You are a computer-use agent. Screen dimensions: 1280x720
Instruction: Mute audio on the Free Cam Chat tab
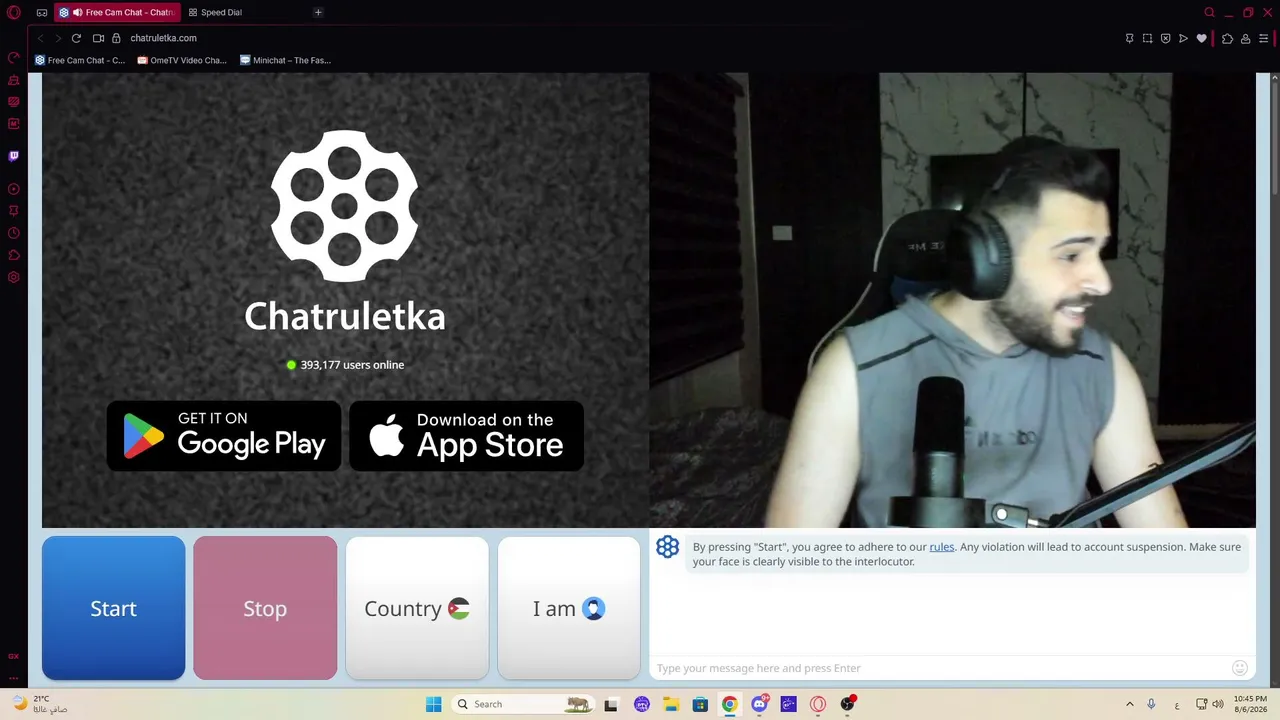(x=78, y=12)
